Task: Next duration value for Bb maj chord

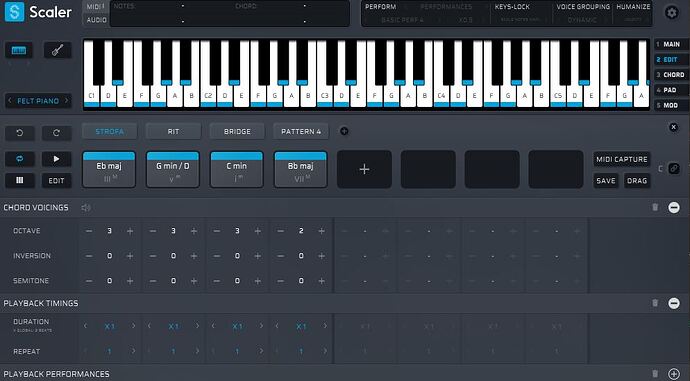Action: click(325, 326)
